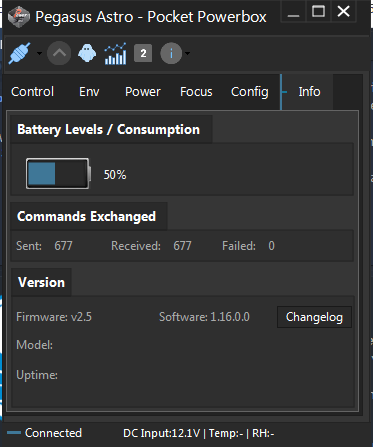Open the Changelog button

click(x=314, y=317)
